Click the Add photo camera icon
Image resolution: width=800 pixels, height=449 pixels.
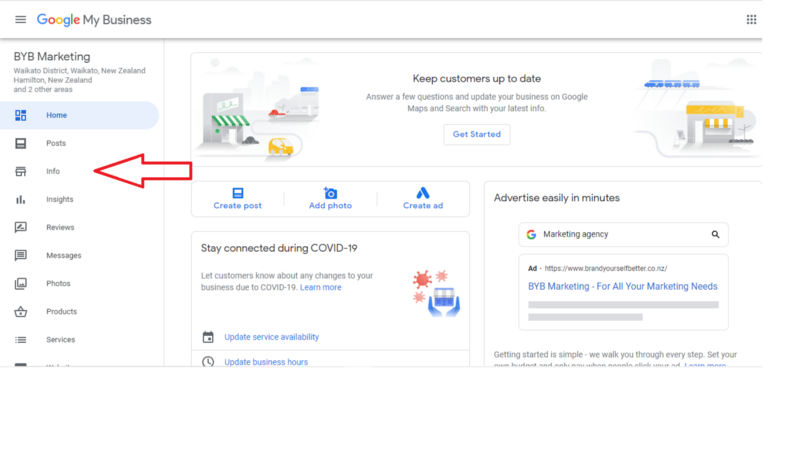[330, 193]
